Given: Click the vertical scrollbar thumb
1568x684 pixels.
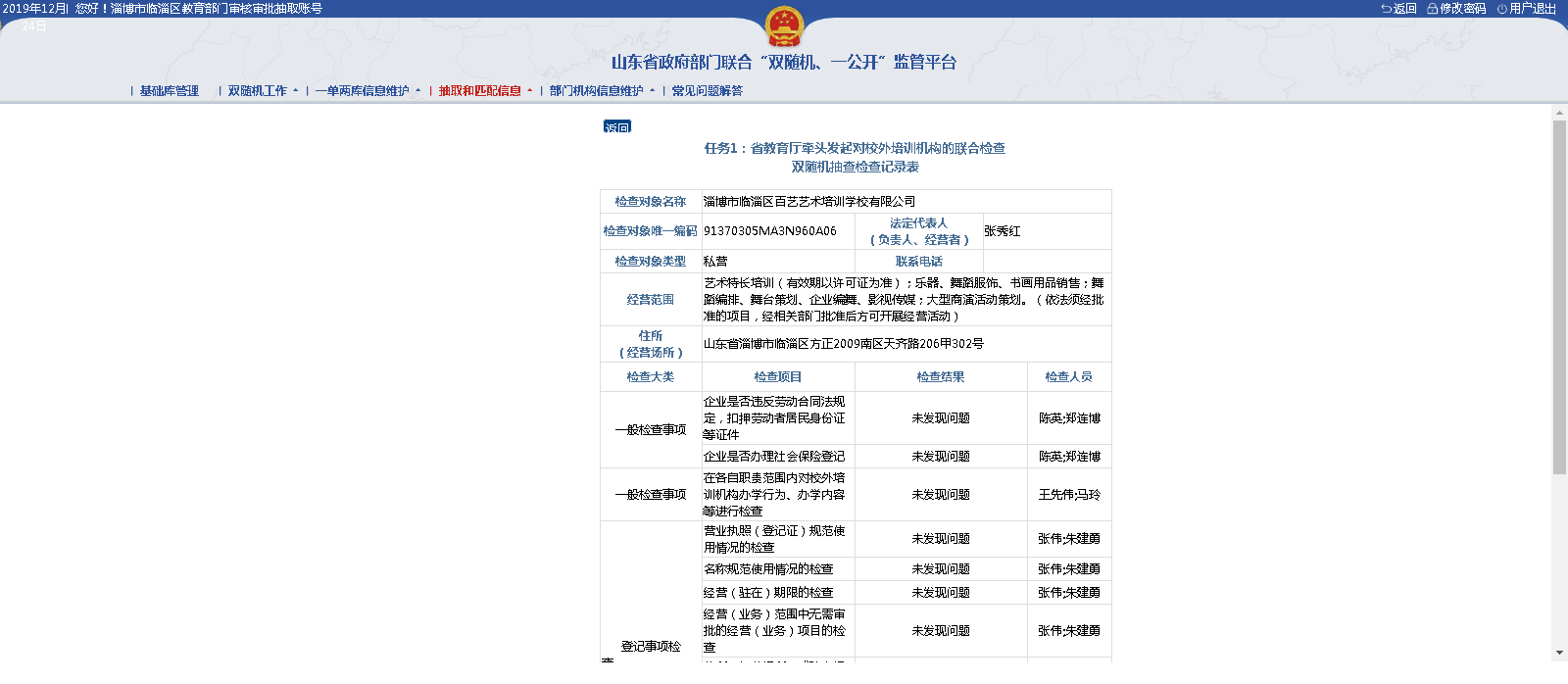Looking at the screenshot, I should 1559,294.
